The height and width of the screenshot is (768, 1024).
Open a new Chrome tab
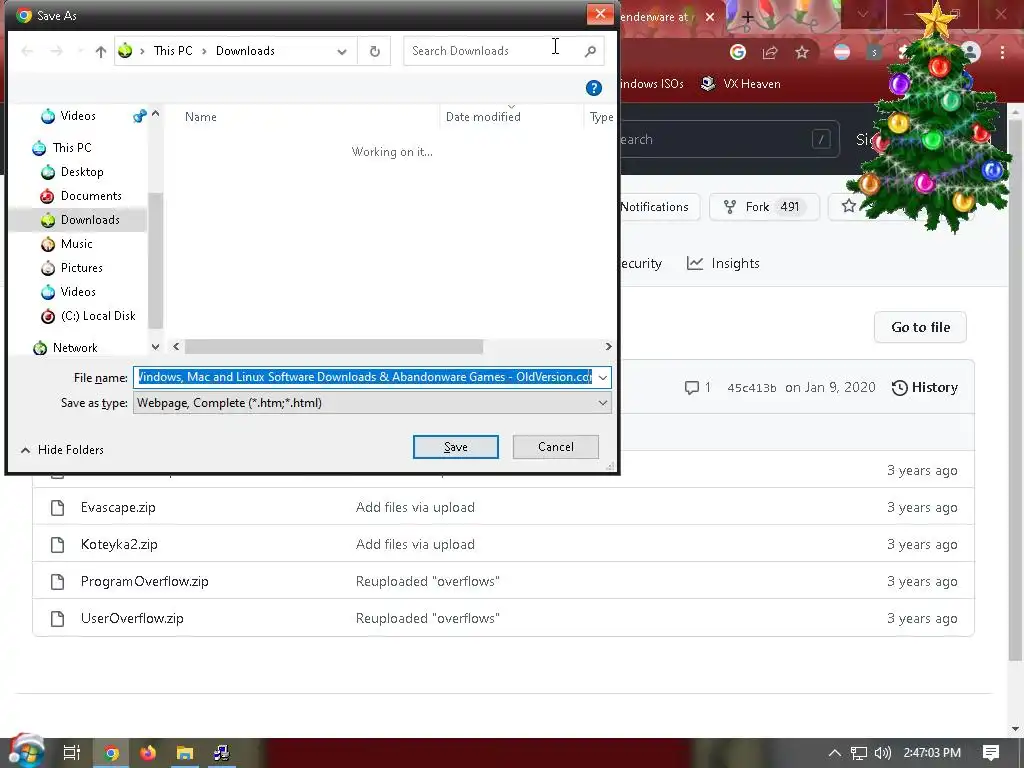[x=748, y=18]
